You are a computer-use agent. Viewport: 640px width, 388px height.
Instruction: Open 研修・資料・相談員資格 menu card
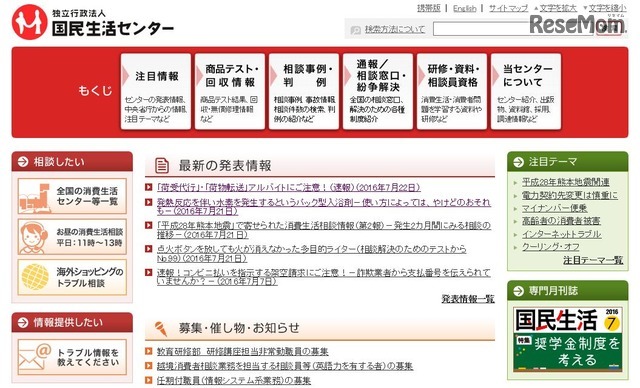click(x=452, y=91)
